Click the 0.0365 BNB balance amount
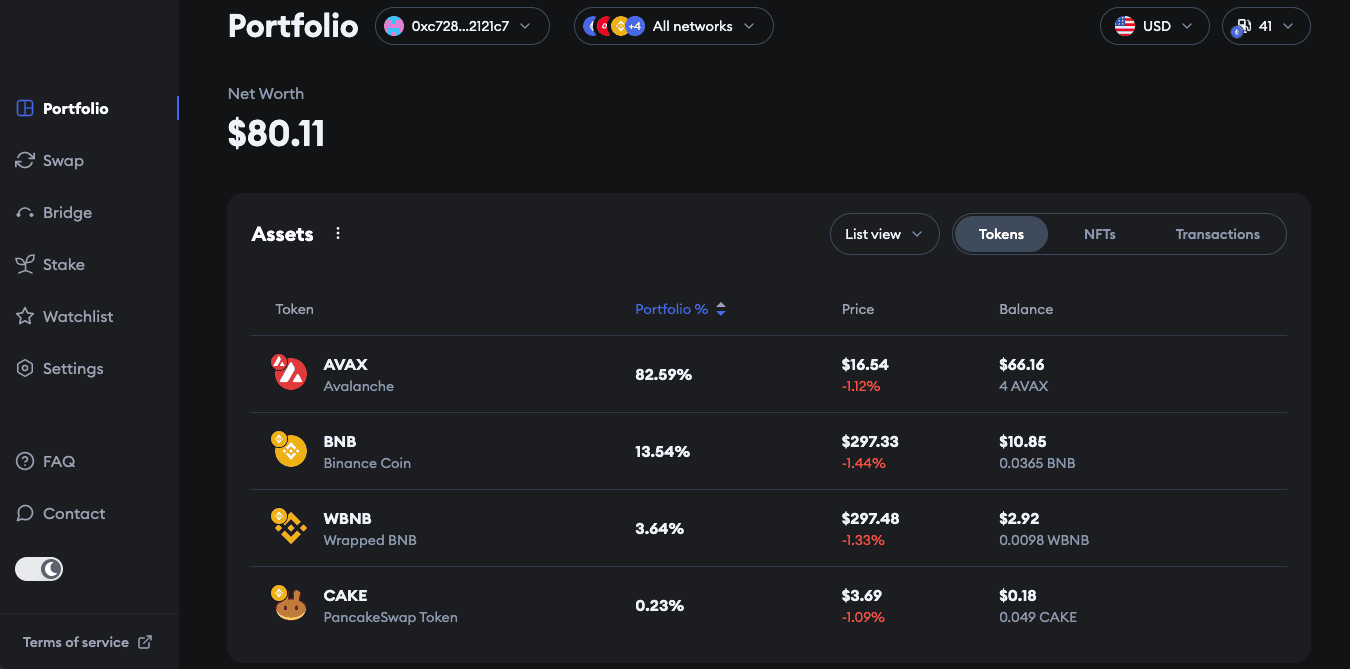The height and width of the screenshot is (669, 1350). [x=1037, y=463]
